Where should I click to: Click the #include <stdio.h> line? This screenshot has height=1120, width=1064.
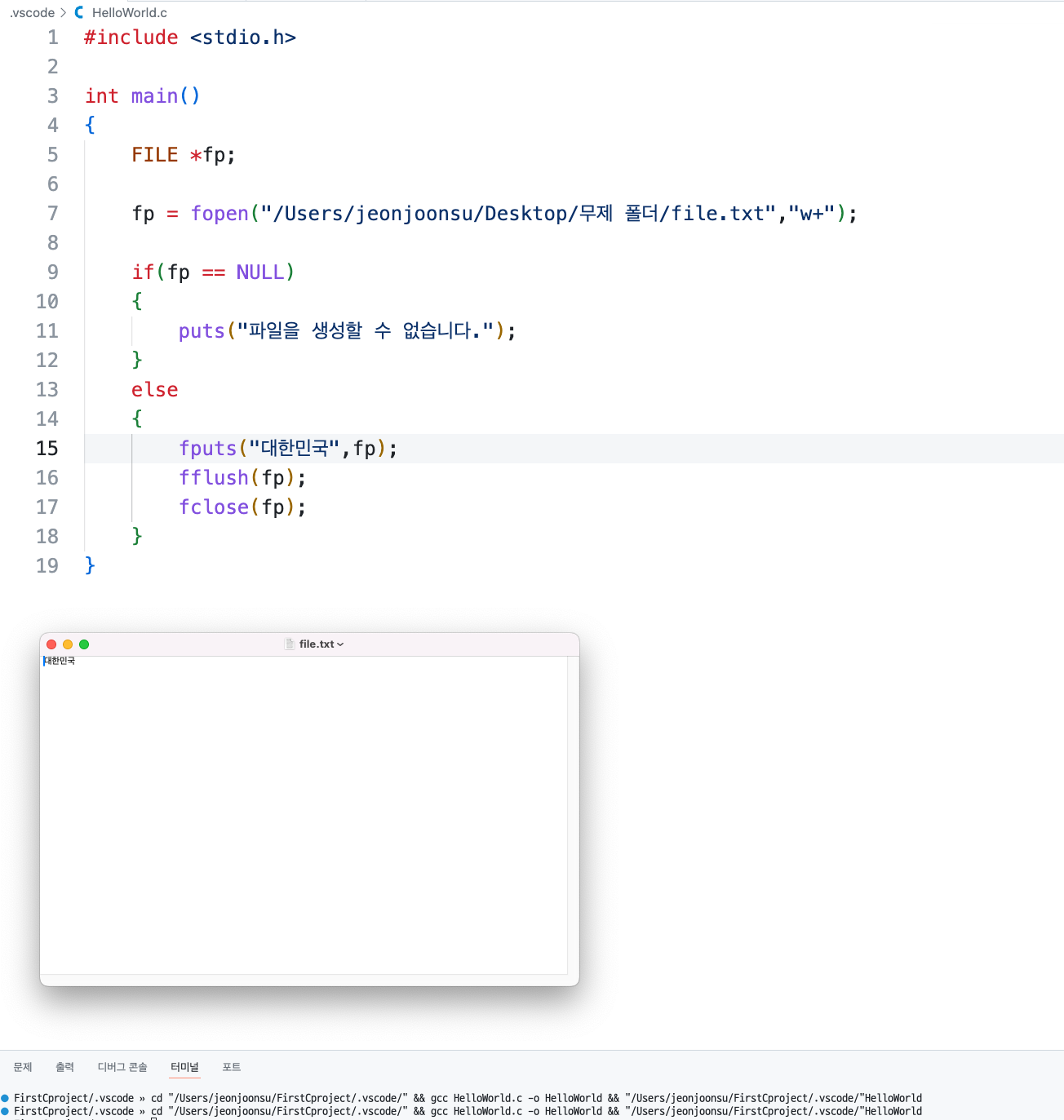coord(190,38)
